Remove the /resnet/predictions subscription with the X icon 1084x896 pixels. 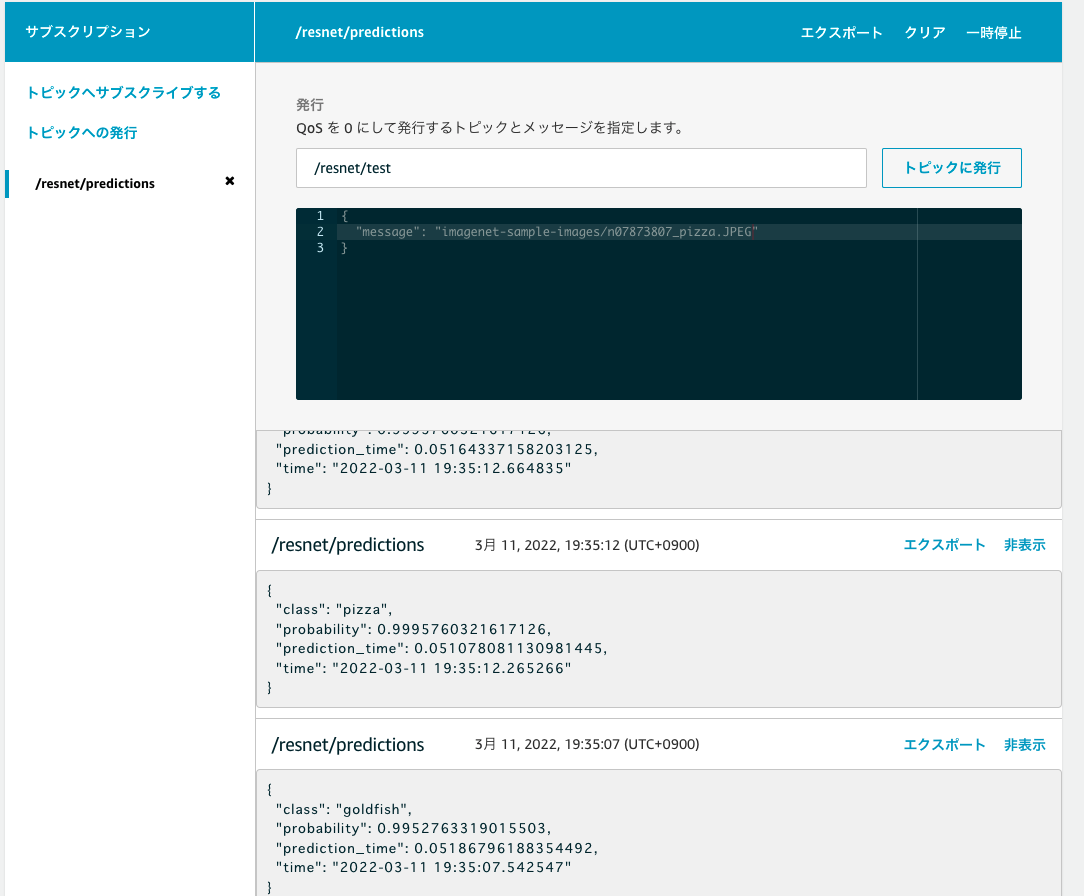(230, 181)
